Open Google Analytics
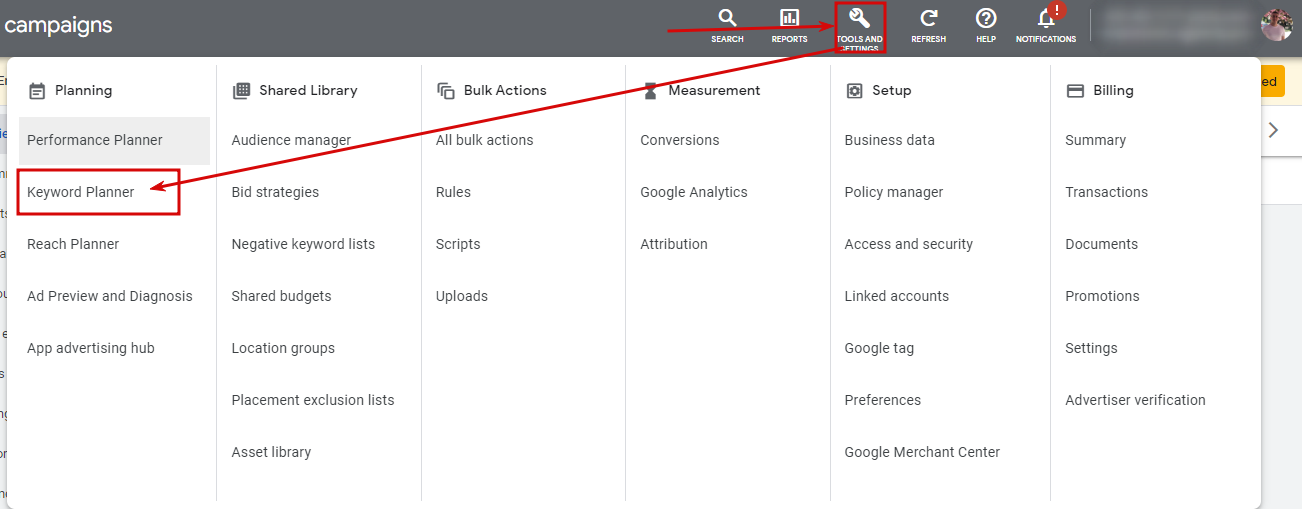The height and width of the screenshot is (509, 1302). [x=694, y=192]
